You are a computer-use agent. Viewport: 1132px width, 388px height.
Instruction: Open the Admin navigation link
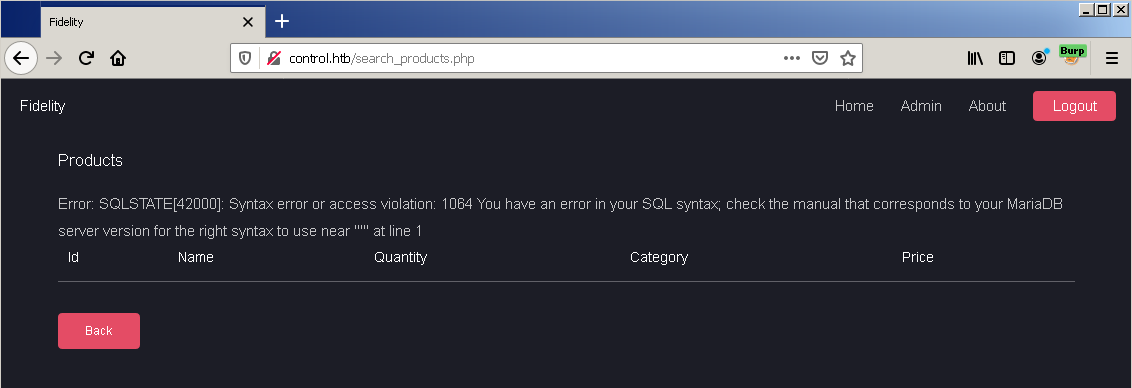point(921,106)
